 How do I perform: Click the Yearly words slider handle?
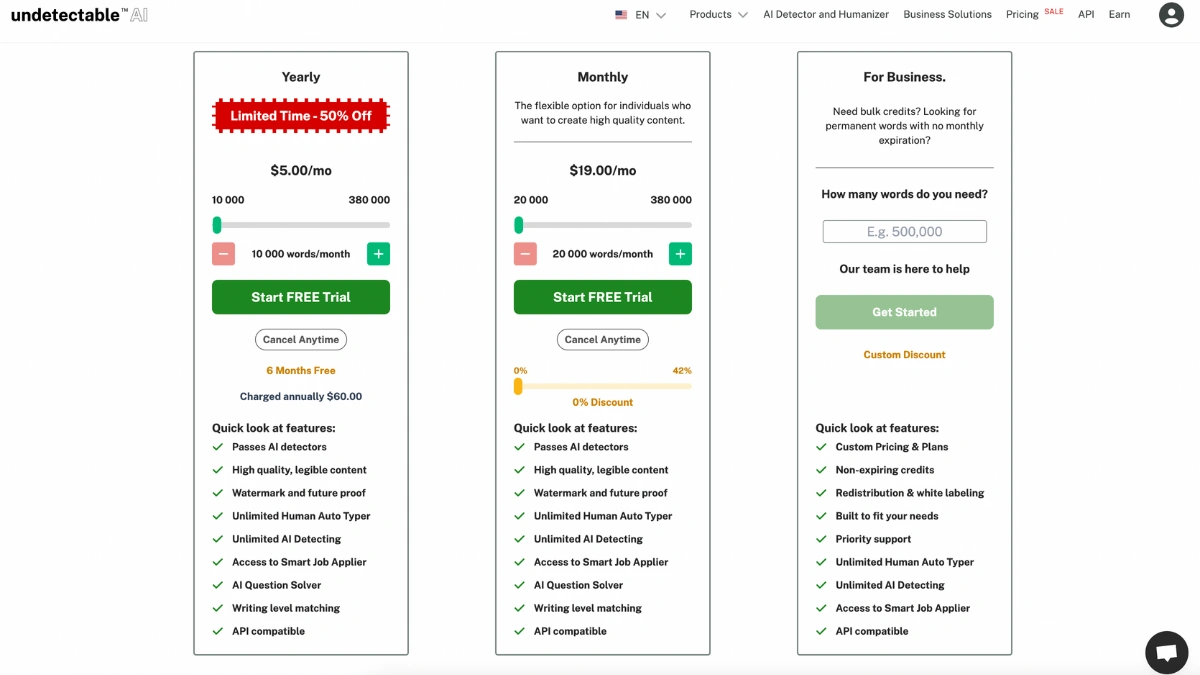[217, 225]
